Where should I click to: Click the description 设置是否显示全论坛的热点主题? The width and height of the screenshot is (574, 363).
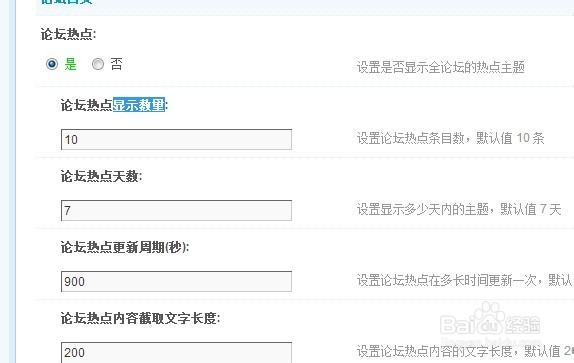coord(441,67)
